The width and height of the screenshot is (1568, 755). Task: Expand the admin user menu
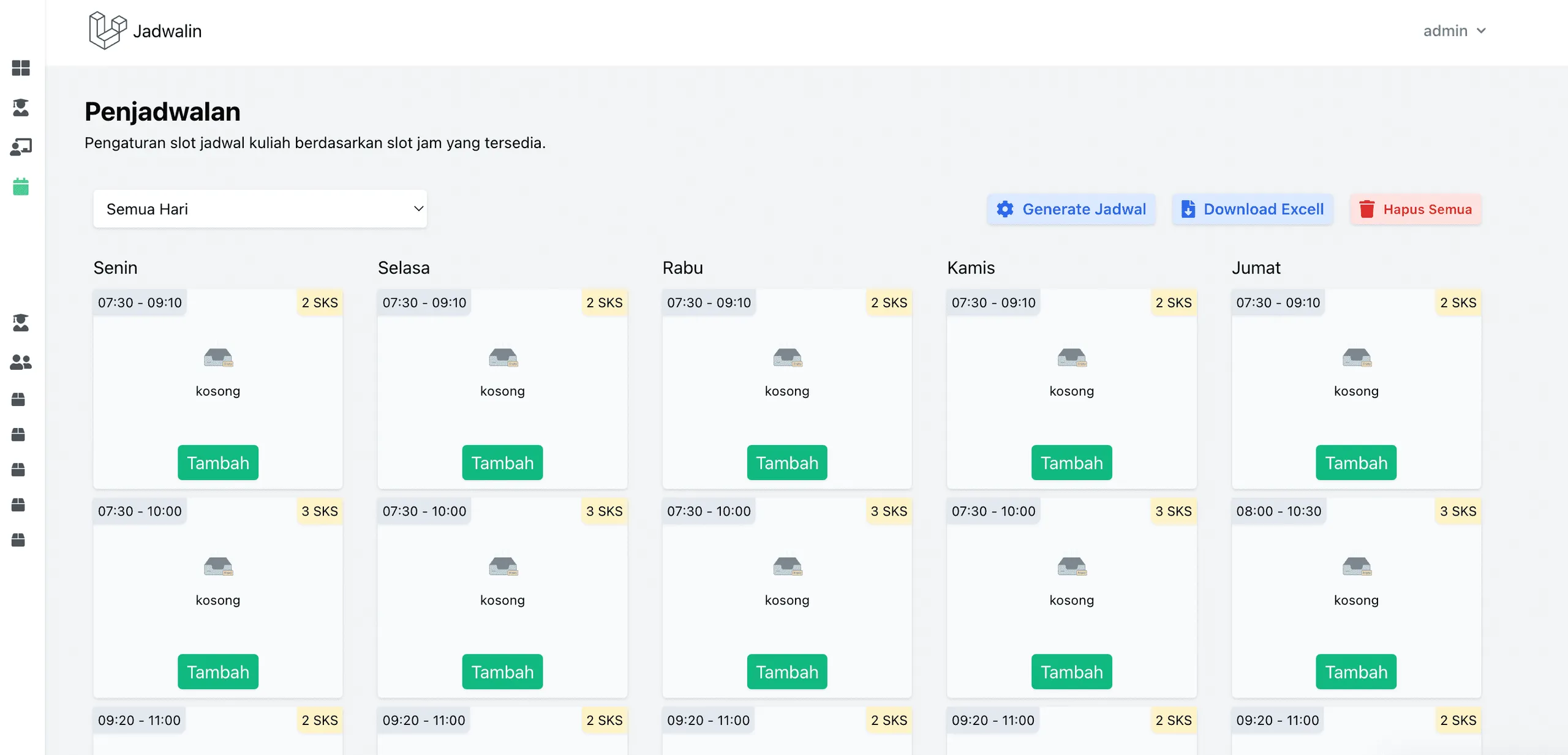point(1455,31)
